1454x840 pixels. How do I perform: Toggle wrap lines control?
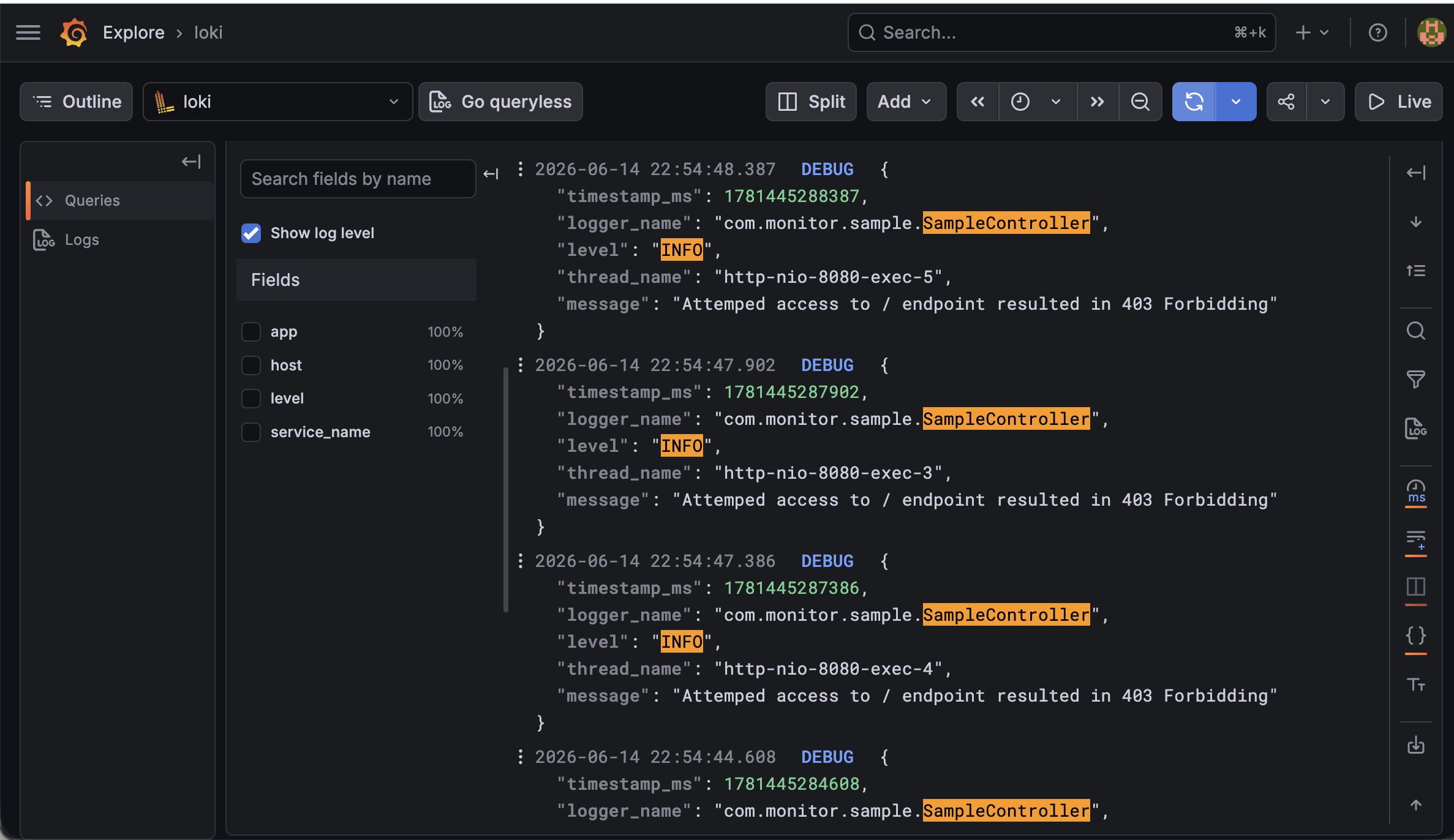tap(1415, 541)
